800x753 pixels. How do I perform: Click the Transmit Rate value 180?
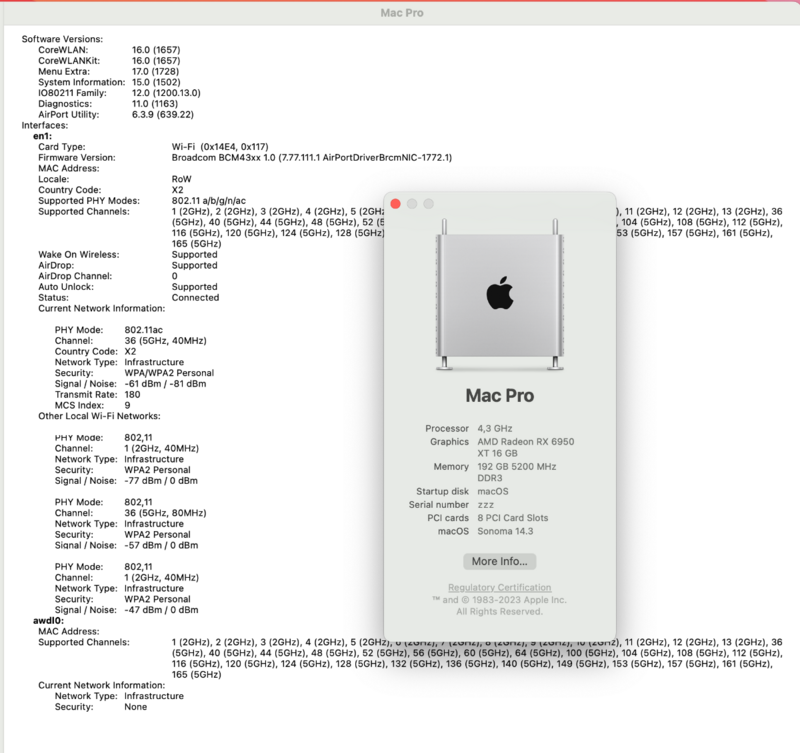132,394
